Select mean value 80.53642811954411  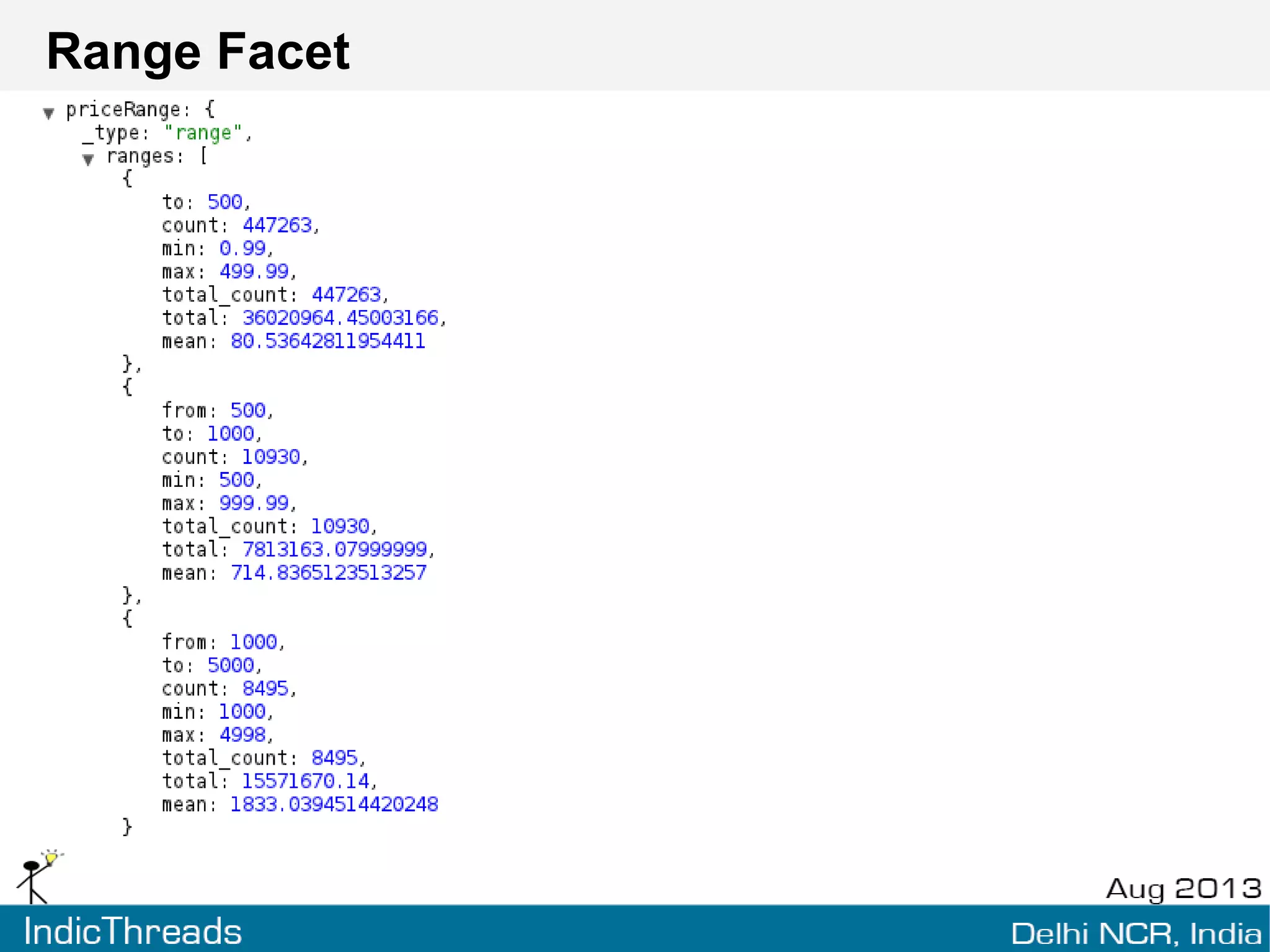(328, 340)
